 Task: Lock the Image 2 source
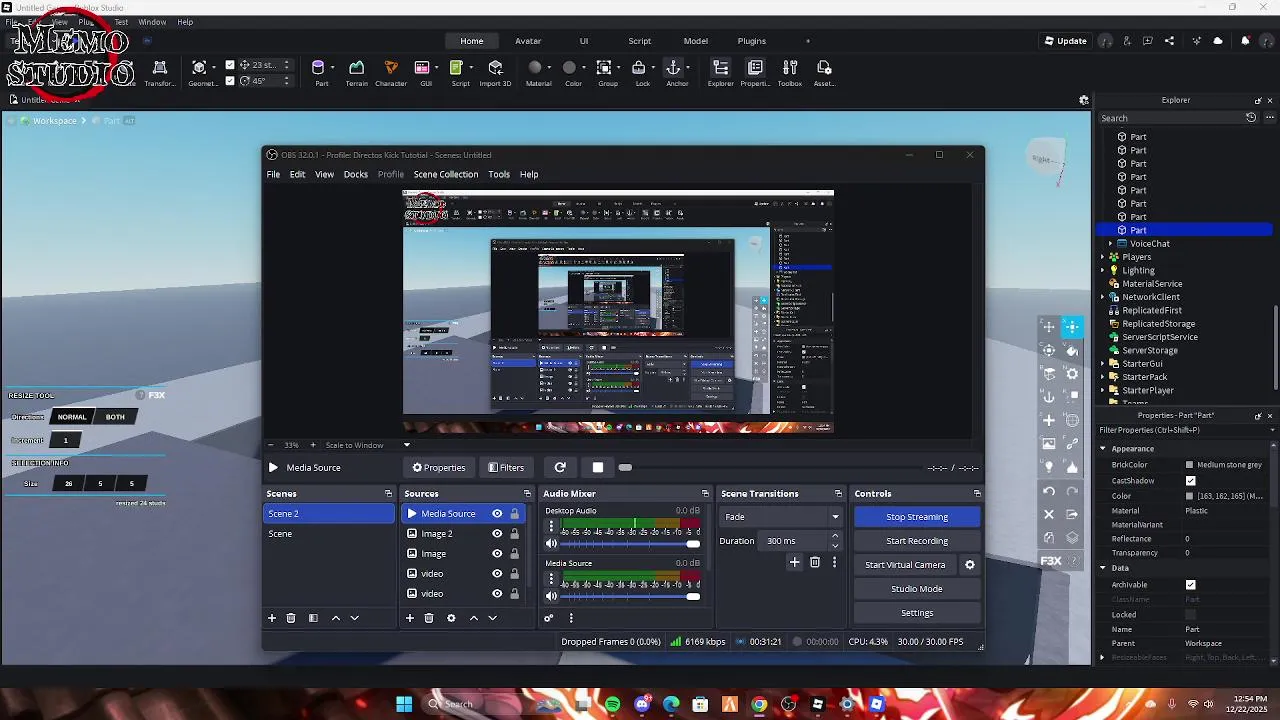point(515,534)
